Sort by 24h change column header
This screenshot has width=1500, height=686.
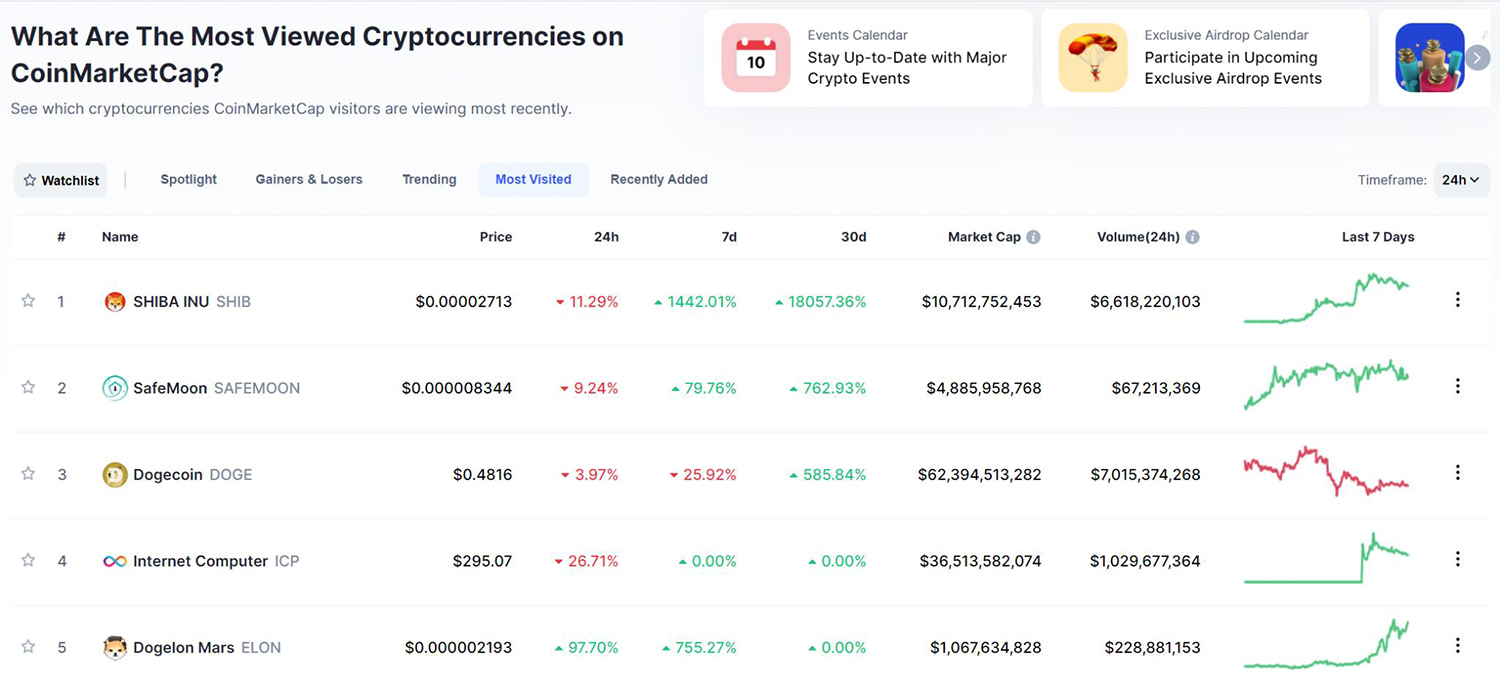pyautogui.click(x=606, y=237)
